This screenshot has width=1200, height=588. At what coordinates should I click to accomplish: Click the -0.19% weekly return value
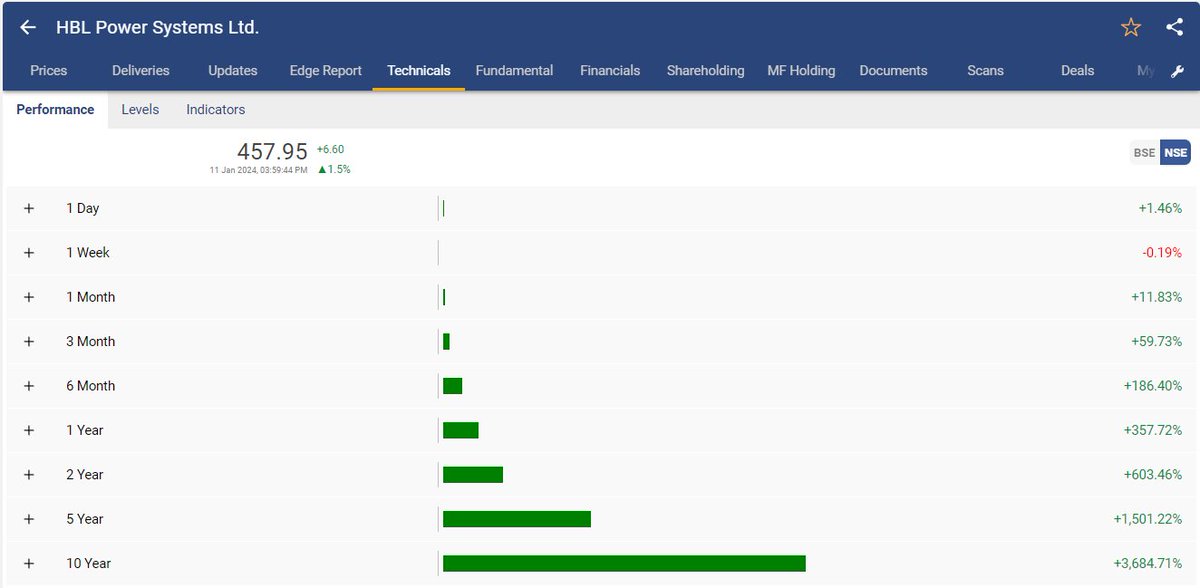[1162, 253]
